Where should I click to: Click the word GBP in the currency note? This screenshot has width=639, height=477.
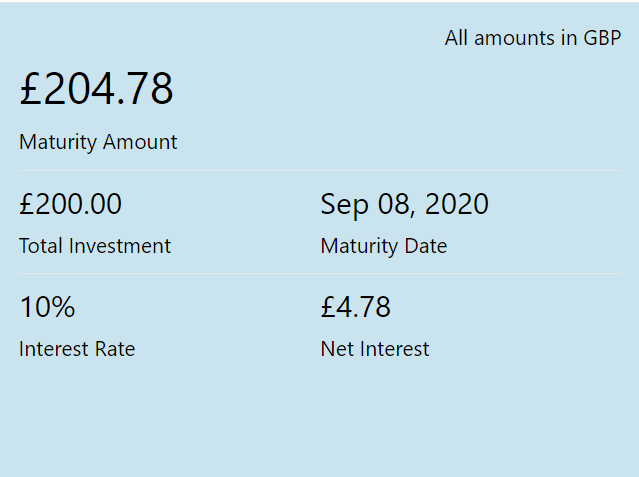tap(602, 38)
